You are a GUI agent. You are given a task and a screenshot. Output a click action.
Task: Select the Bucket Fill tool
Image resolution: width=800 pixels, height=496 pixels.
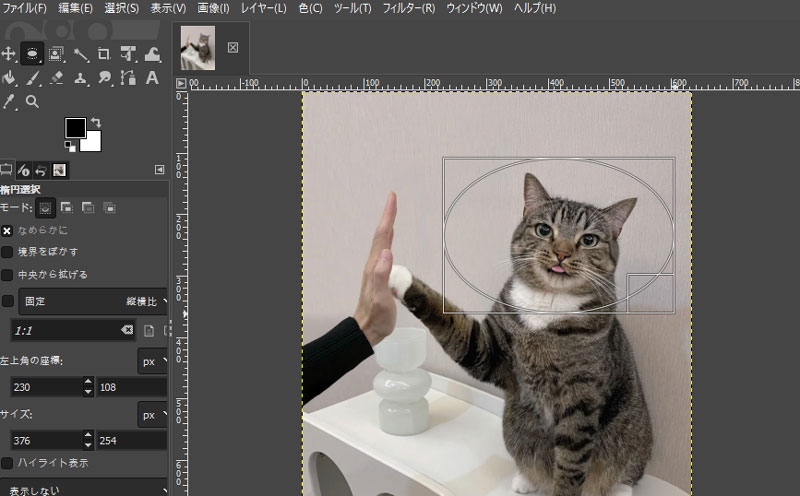pos(8,78)
